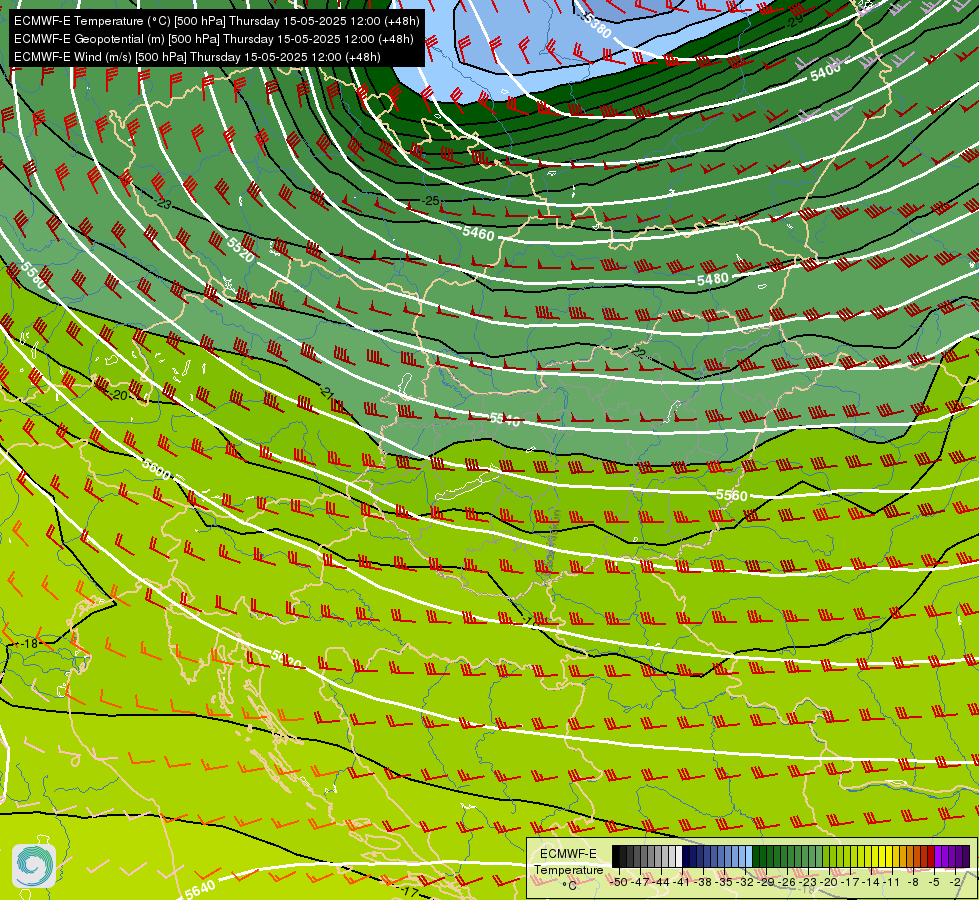The width and height of the screenshot is (979, 900).
Task: Click the -44 tick label in the legend
Action: (x=661, y=882)
